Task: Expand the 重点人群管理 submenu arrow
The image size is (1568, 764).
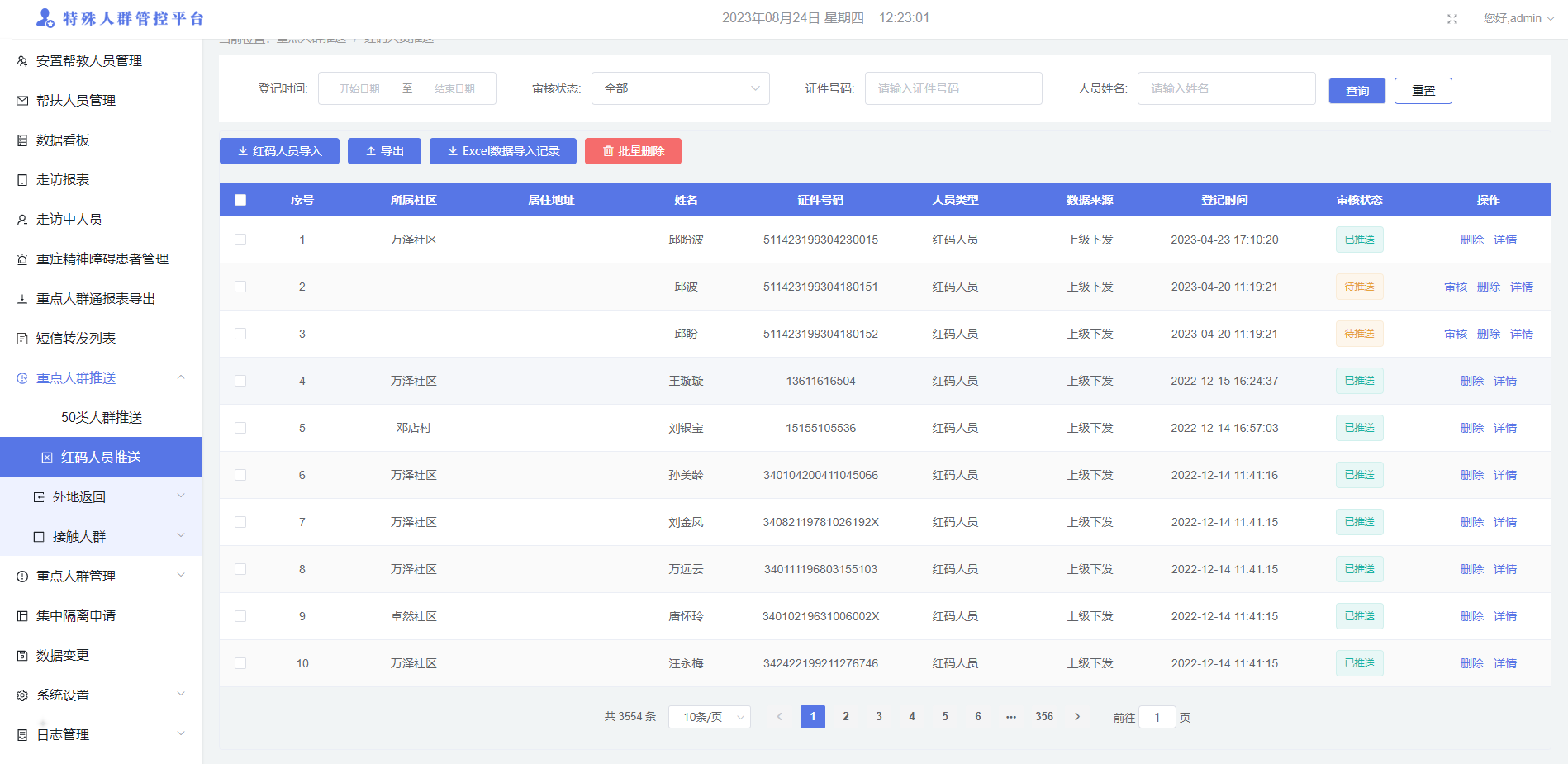Action: point(181,576)
